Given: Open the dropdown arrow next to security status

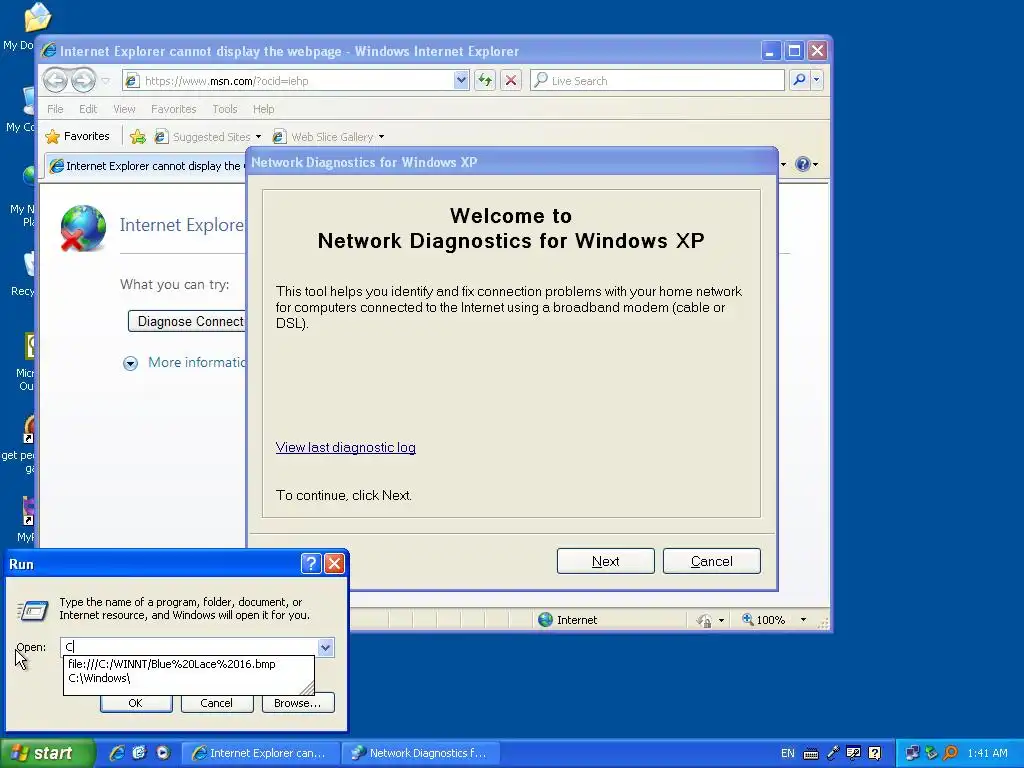Looking at the screenshot, I should pos(721,620).
